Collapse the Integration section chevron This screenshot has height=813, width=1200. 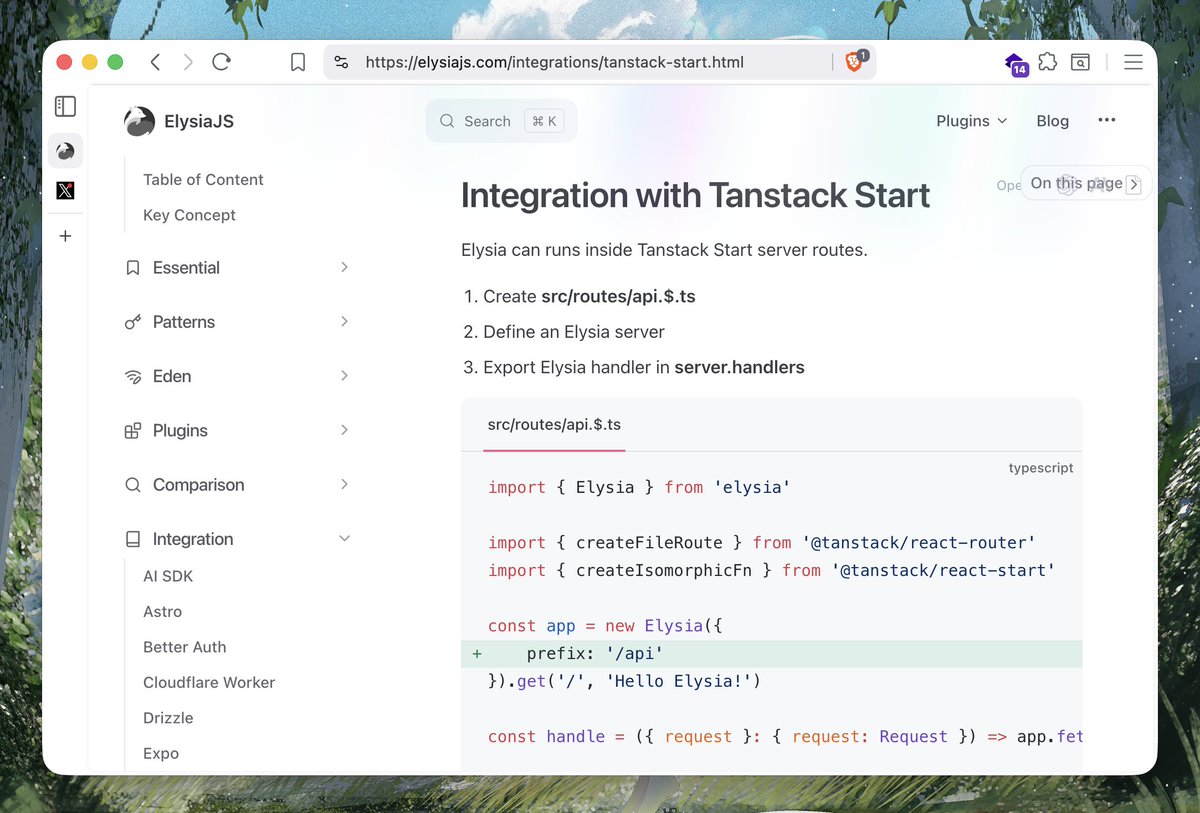point(344,538)
